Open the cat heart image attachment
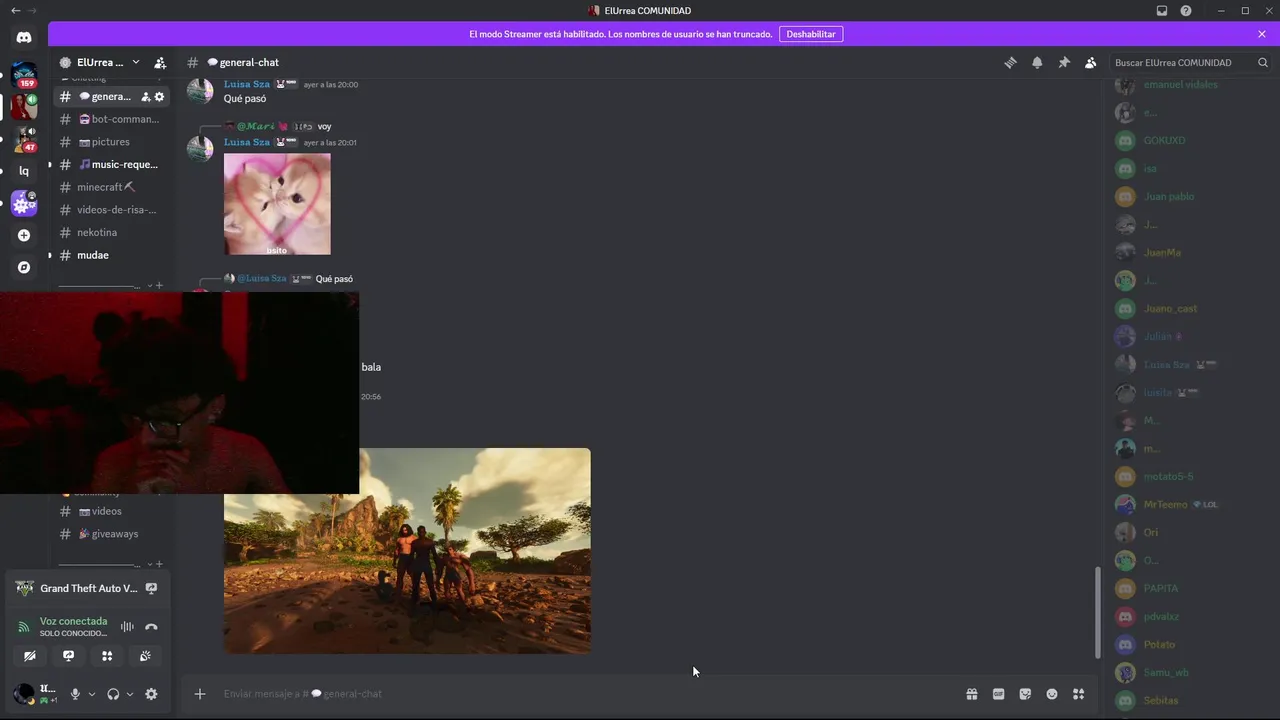The width and height of the screenshot is (1280, 720). coord(277,204)
